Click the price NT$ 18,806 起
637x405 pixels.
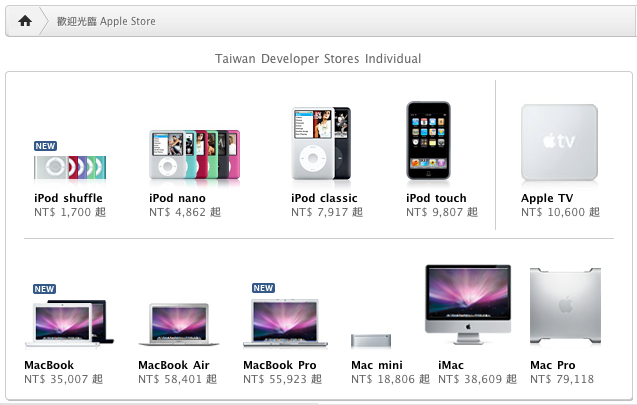pos(390,379)
